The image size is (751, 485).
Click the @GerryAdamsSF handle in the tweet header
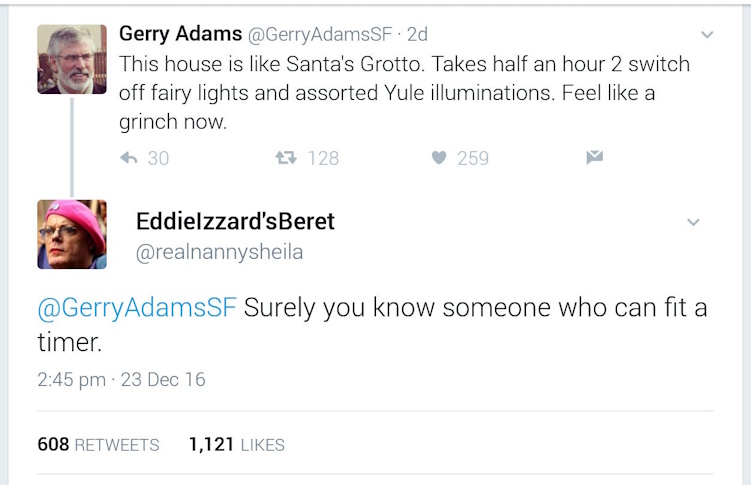[319, 35]
